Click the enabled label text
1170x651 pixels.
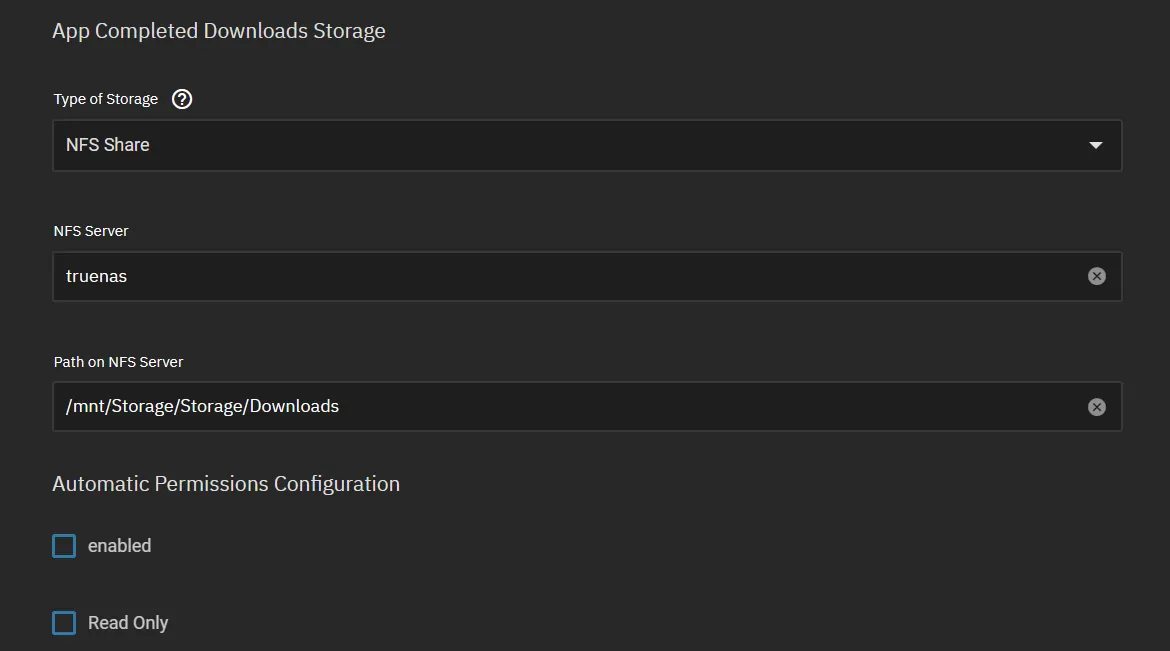[119, 545]
